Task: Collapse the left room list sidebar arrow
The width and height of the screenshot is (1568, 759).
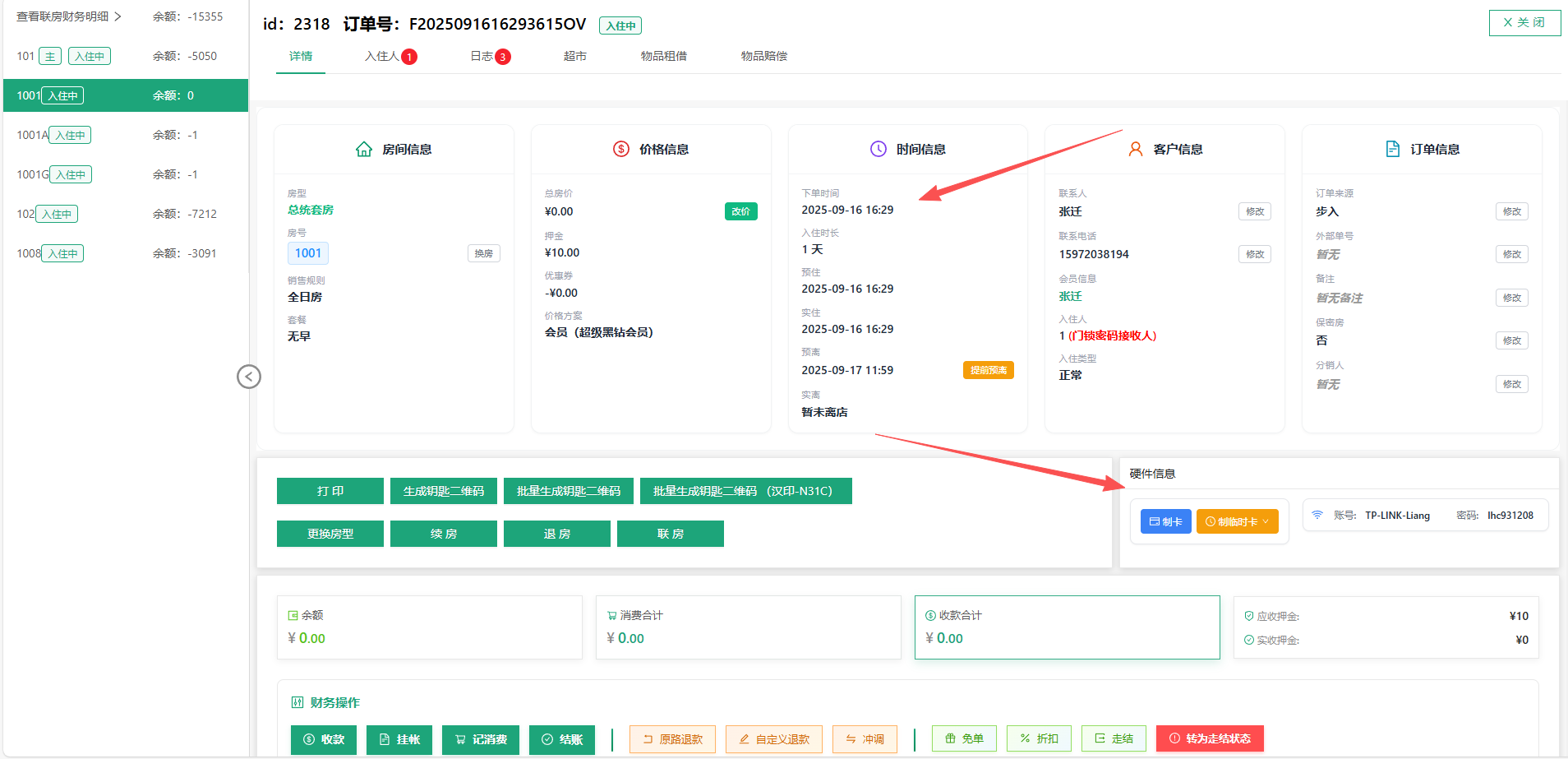Action: [248, 377]
